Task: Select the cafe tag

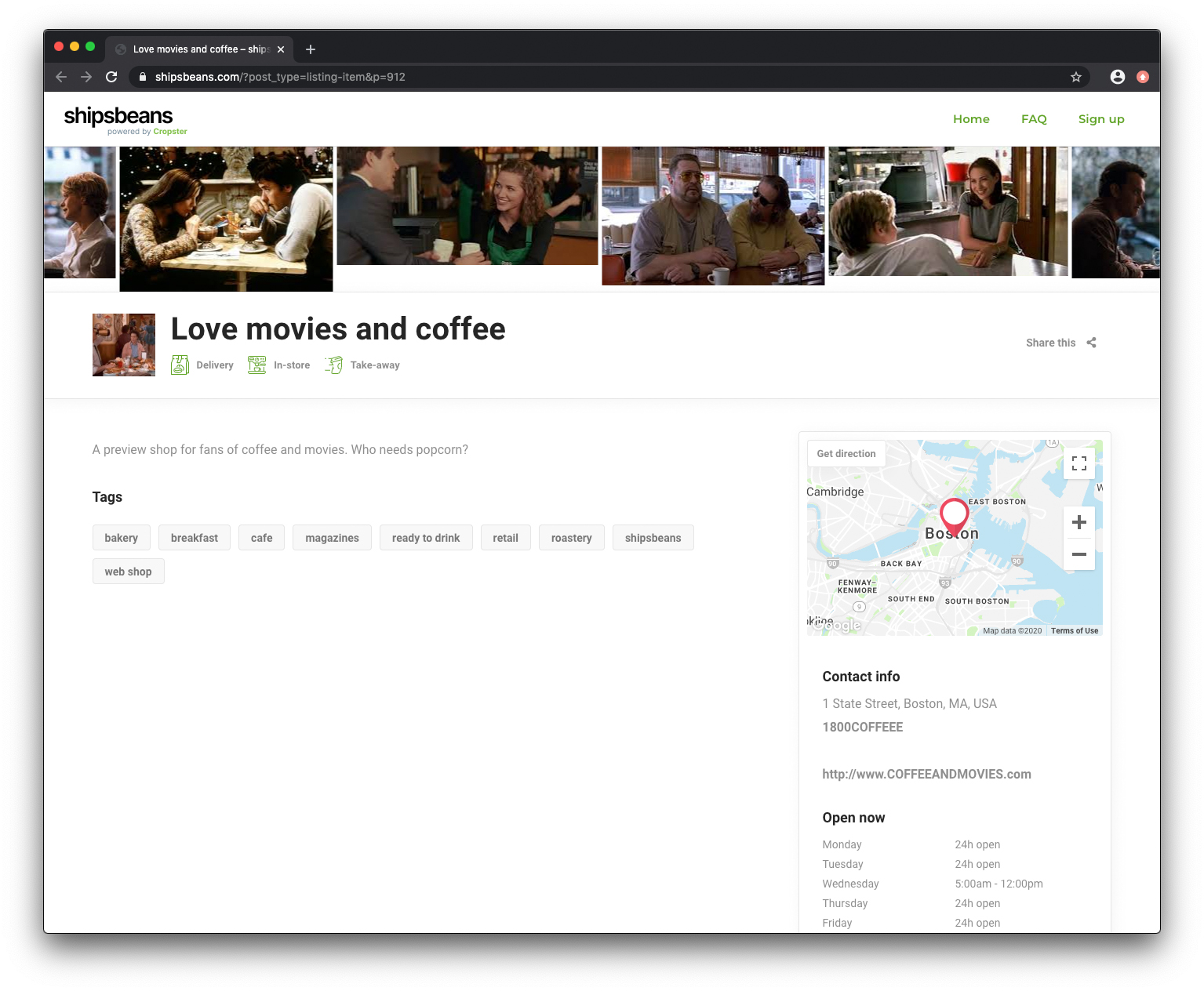Action: pyautogui.click(x=262, y=538)
